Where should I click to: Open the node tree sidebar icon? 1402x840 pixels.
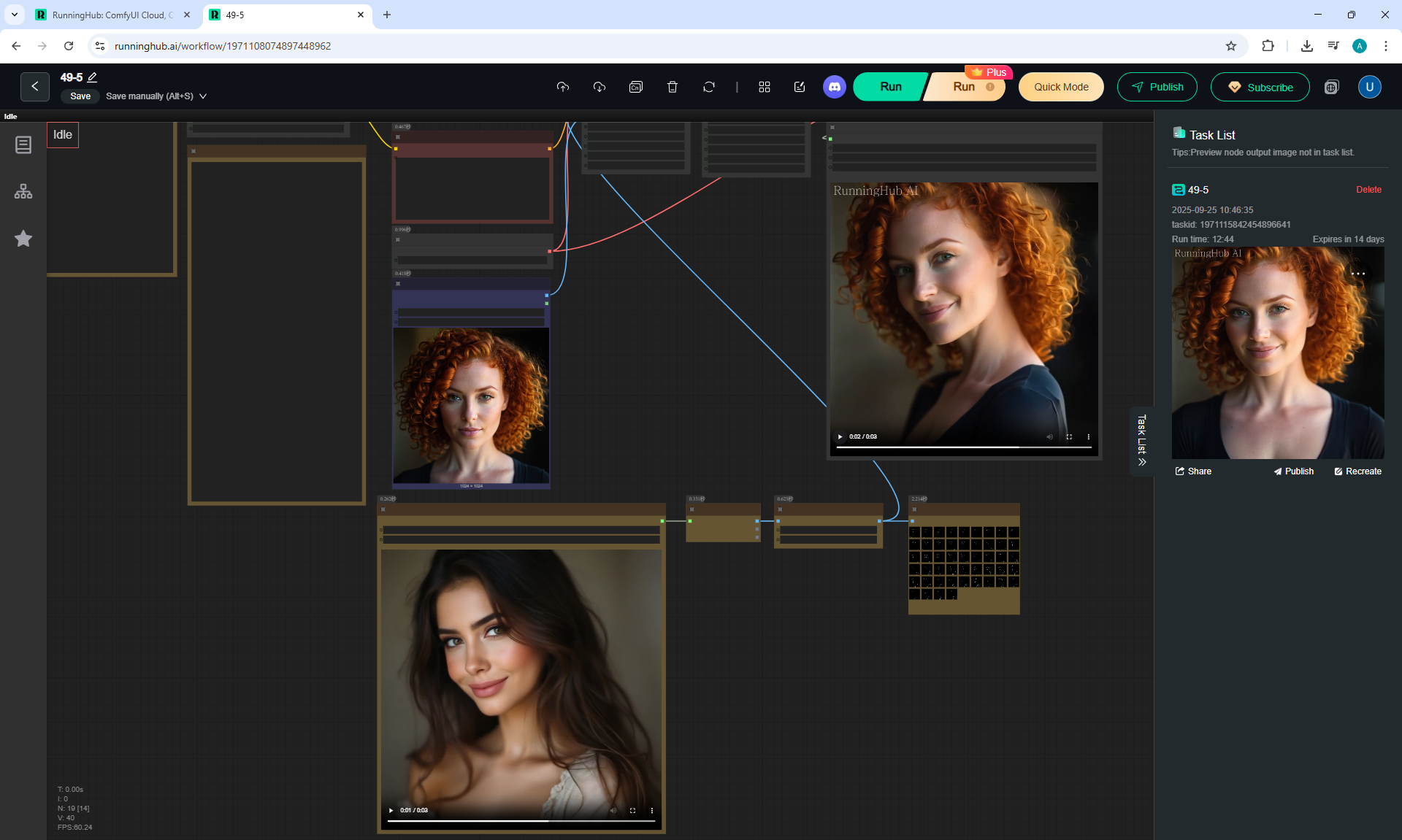(23, 191)
